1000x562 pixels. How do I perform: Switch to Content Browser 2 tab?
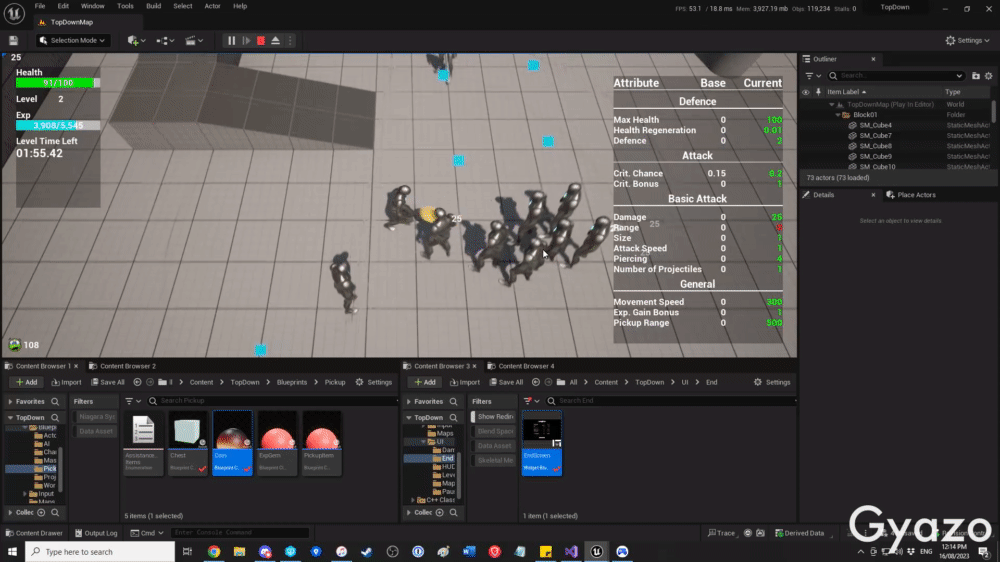coord(127,366)
